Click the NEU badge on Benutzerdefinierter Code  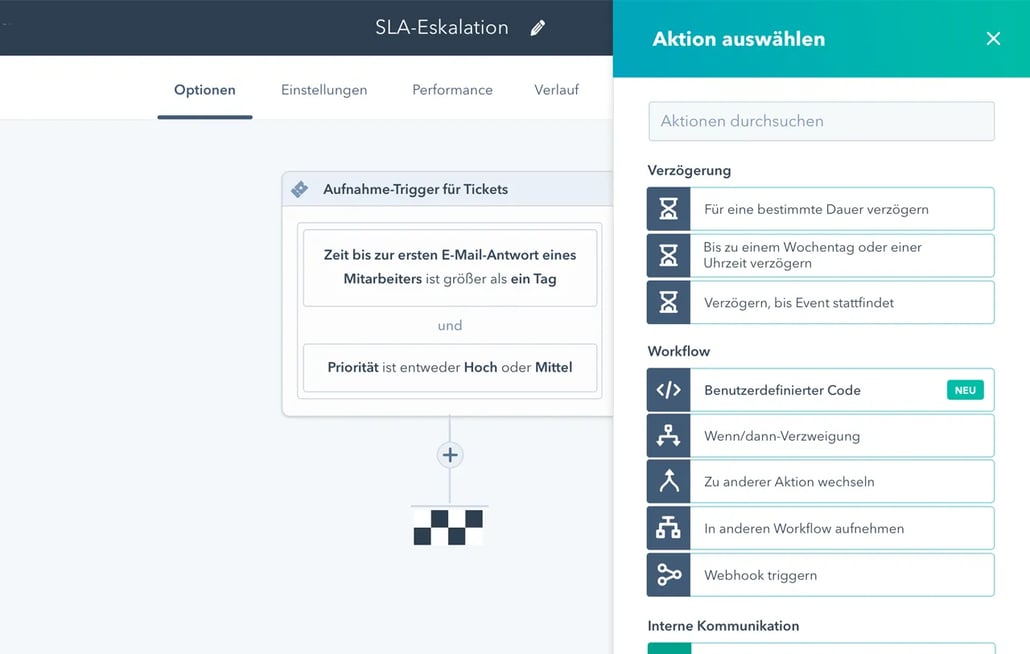point(964,390)
